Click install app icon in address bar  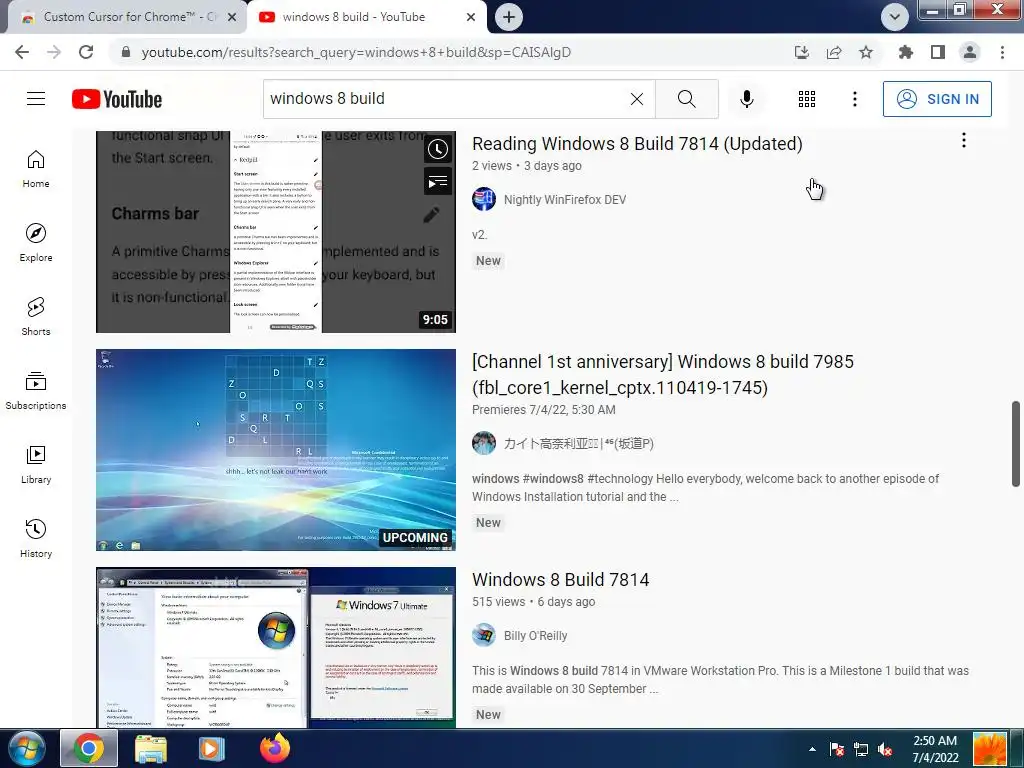click(802, 52)
